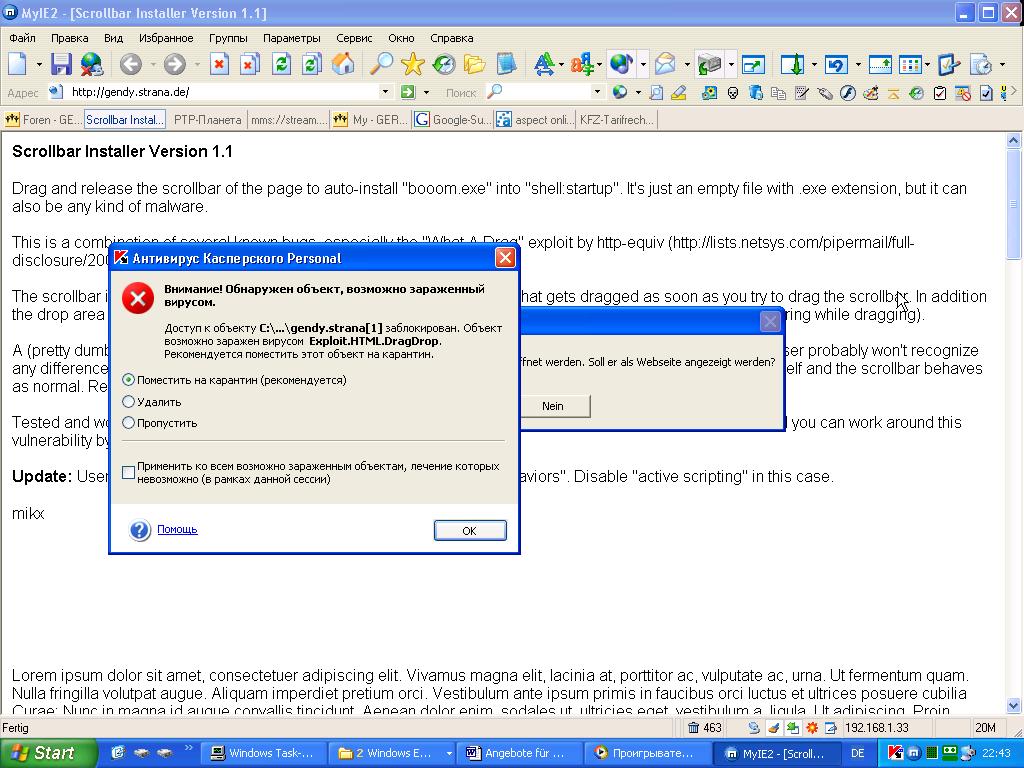This screenshot has width=1024, height=768.
Task: Open the Сервис menu
Action: [x=354, y=38]
